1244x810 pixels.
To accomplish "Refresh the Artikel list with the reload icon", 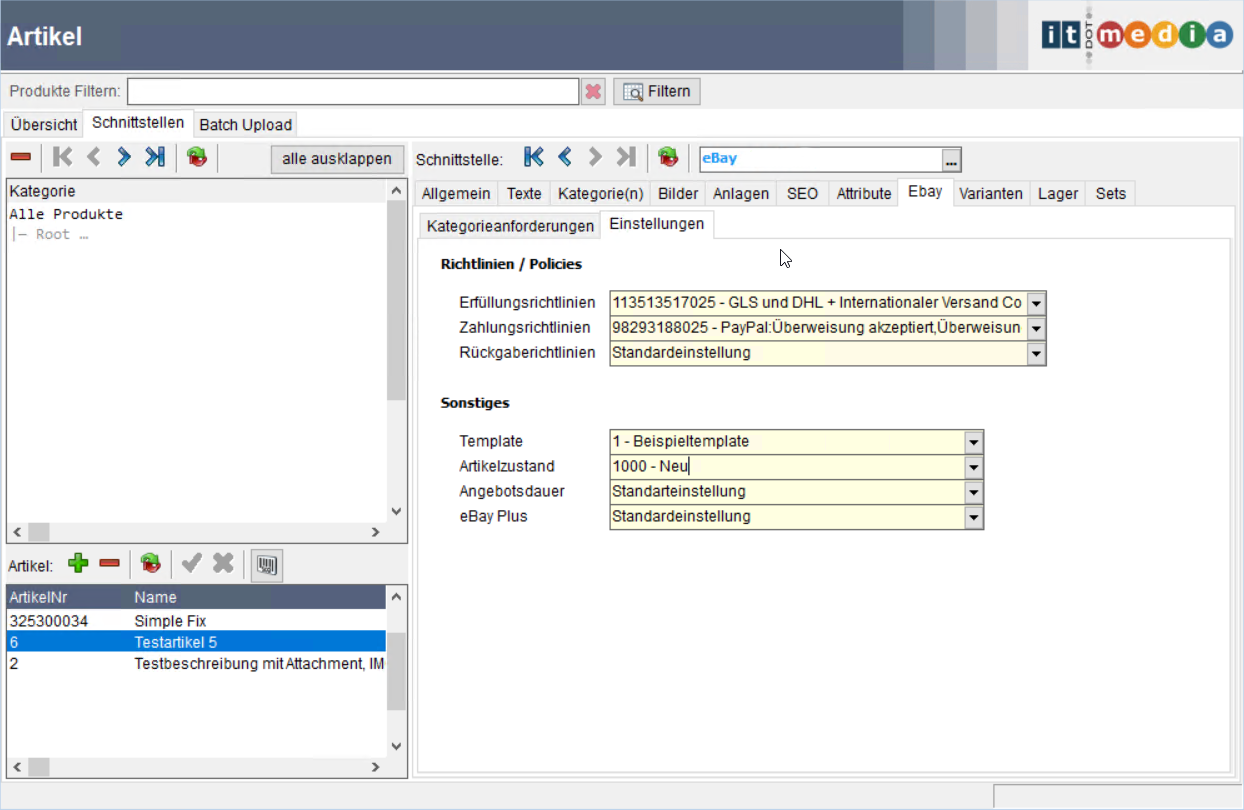I will 150,564.
